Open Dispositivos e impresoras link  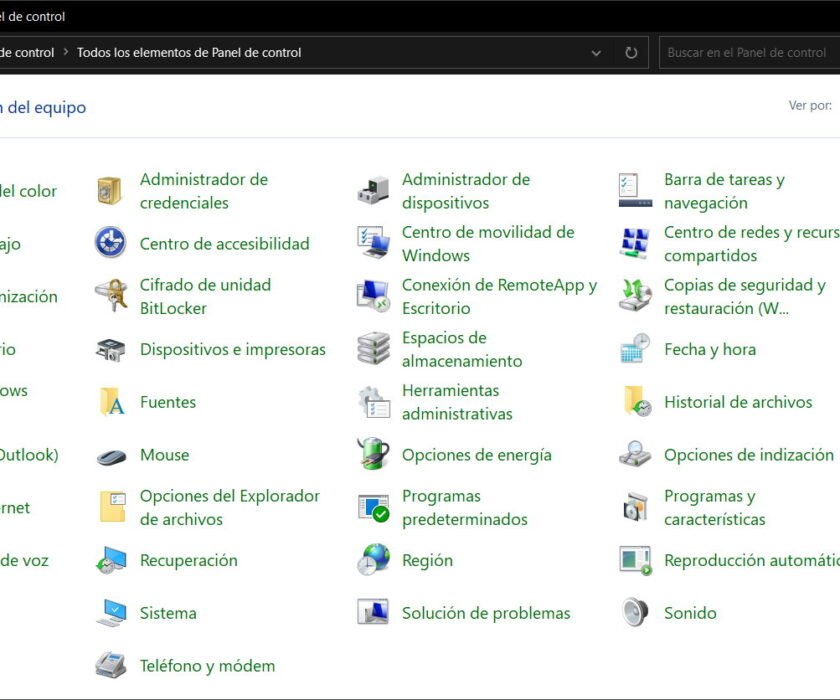(x=232, y=349)
